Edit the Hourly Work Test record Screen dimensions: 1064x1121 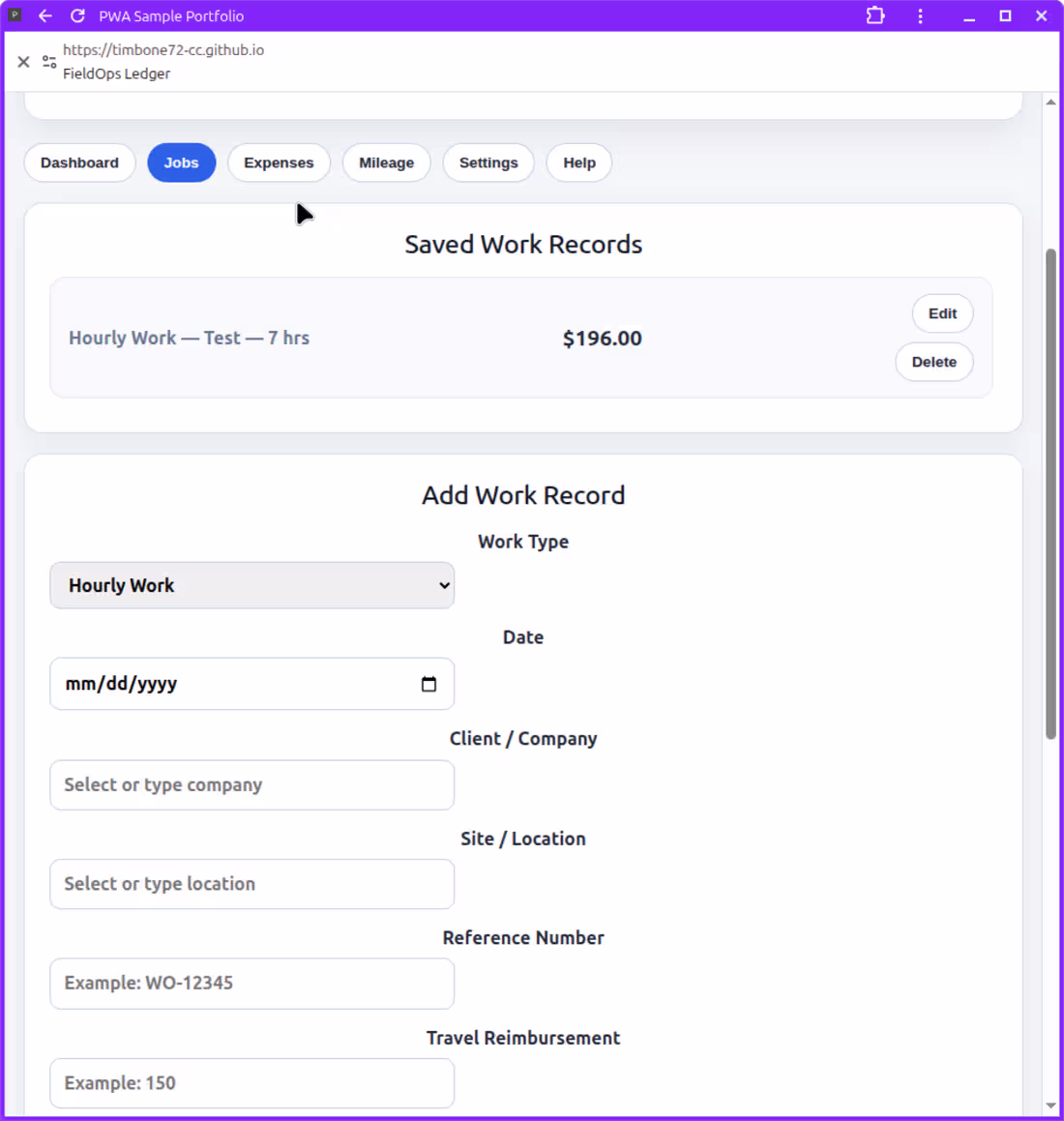[942, 313]
